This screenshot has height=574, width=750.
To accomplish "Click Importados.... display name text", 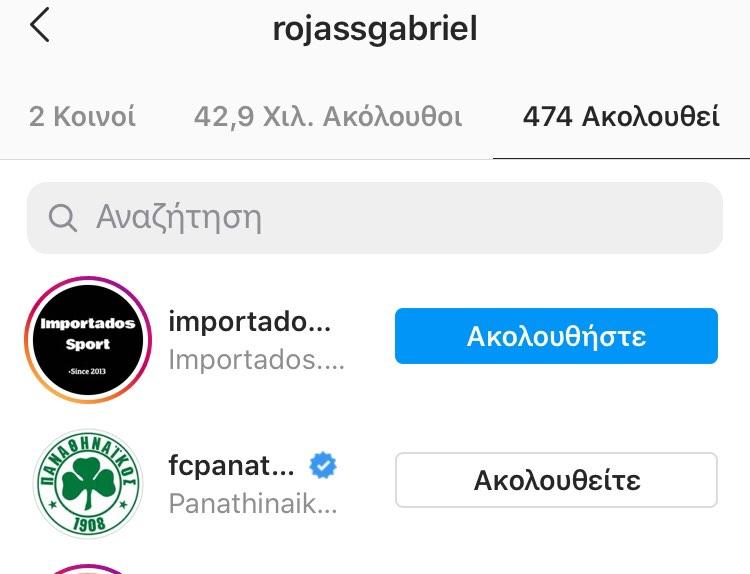I will coord(256,360).
